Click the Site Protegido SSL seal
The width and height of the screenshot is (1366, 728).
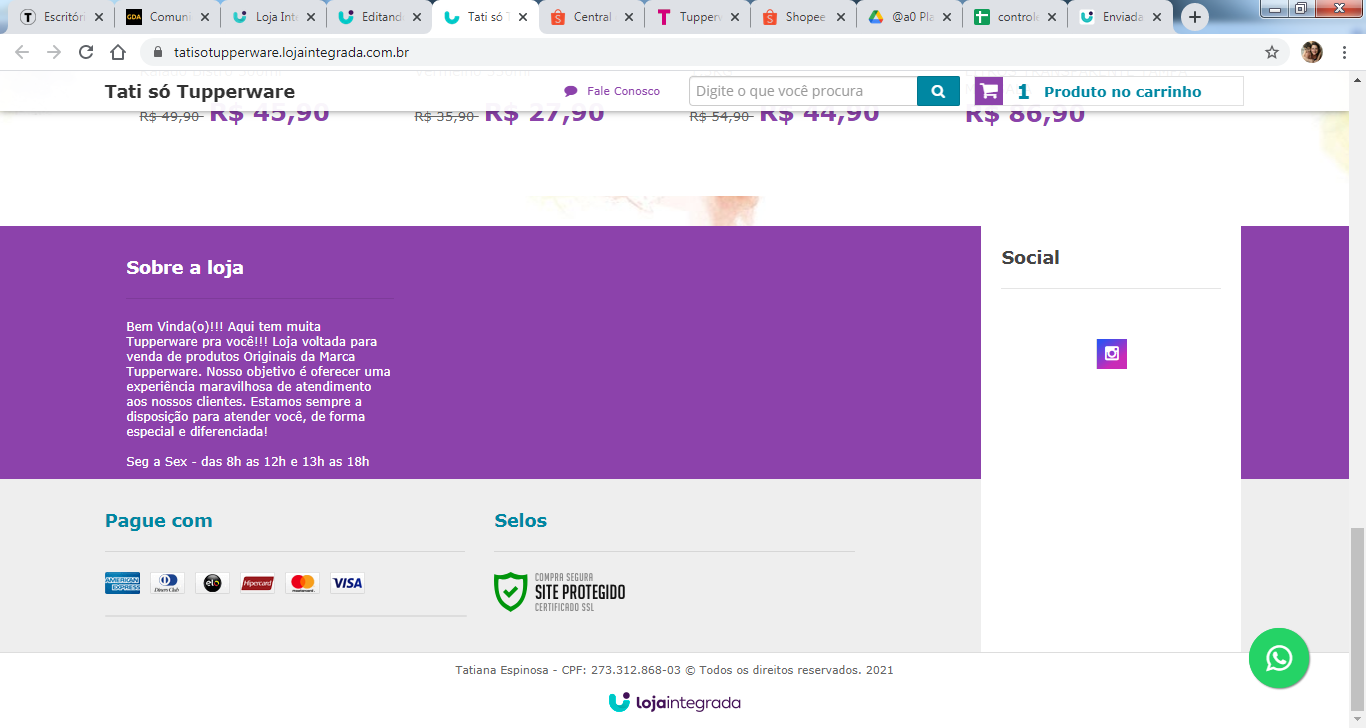560,592
